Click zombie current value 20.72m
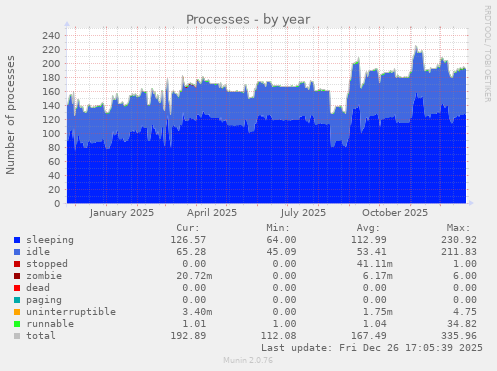 pyautogui.click(x=194, y=276)
